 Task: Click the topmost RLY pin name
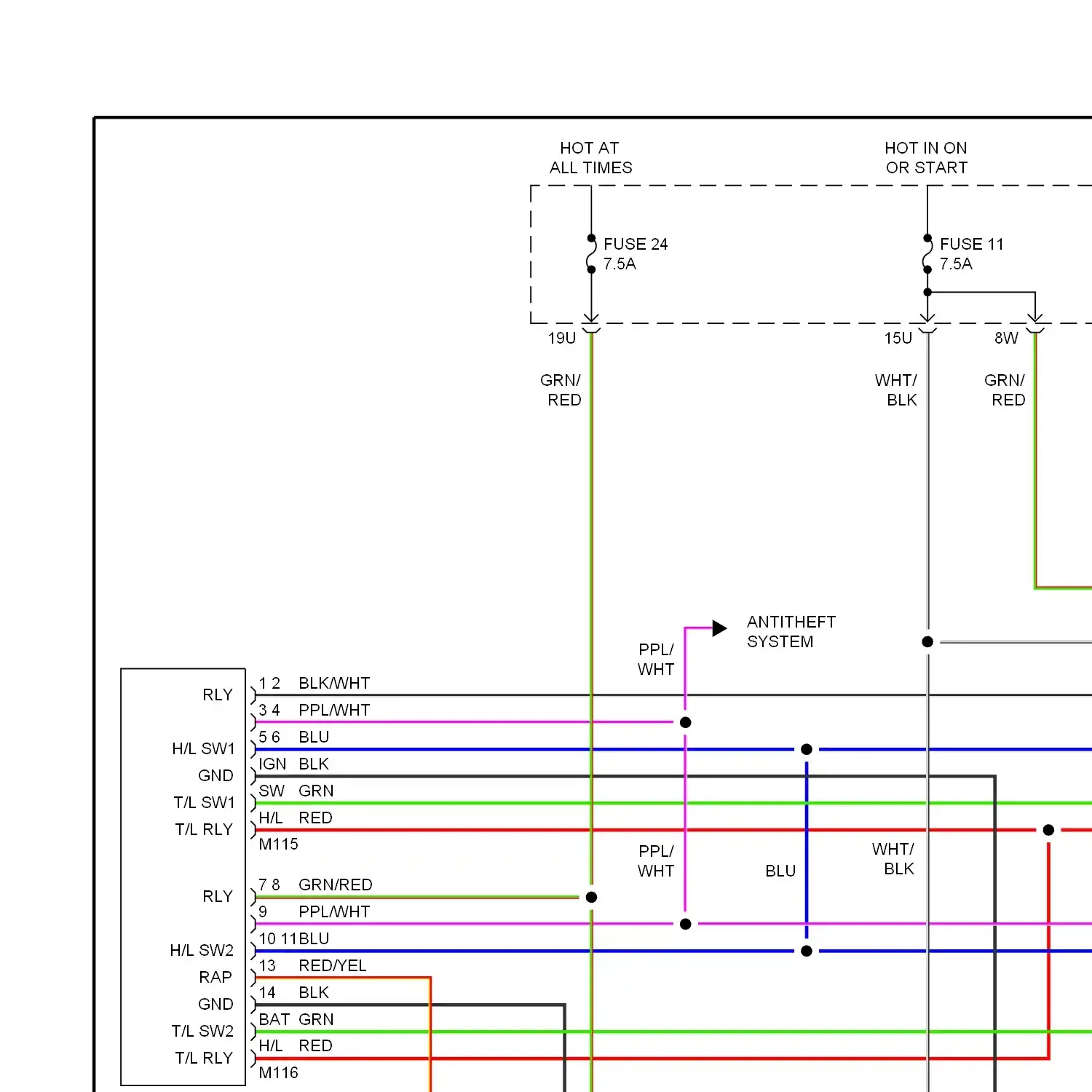(x=217, y=695)
